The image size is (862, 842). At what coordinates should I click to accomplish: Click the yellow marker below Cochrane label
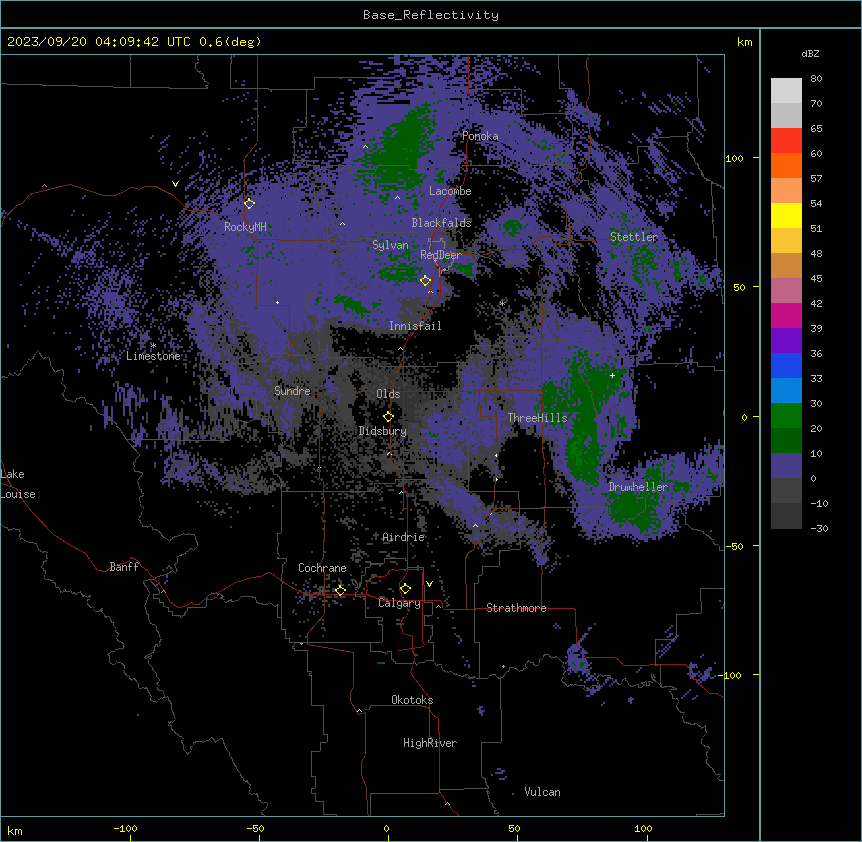341,590
